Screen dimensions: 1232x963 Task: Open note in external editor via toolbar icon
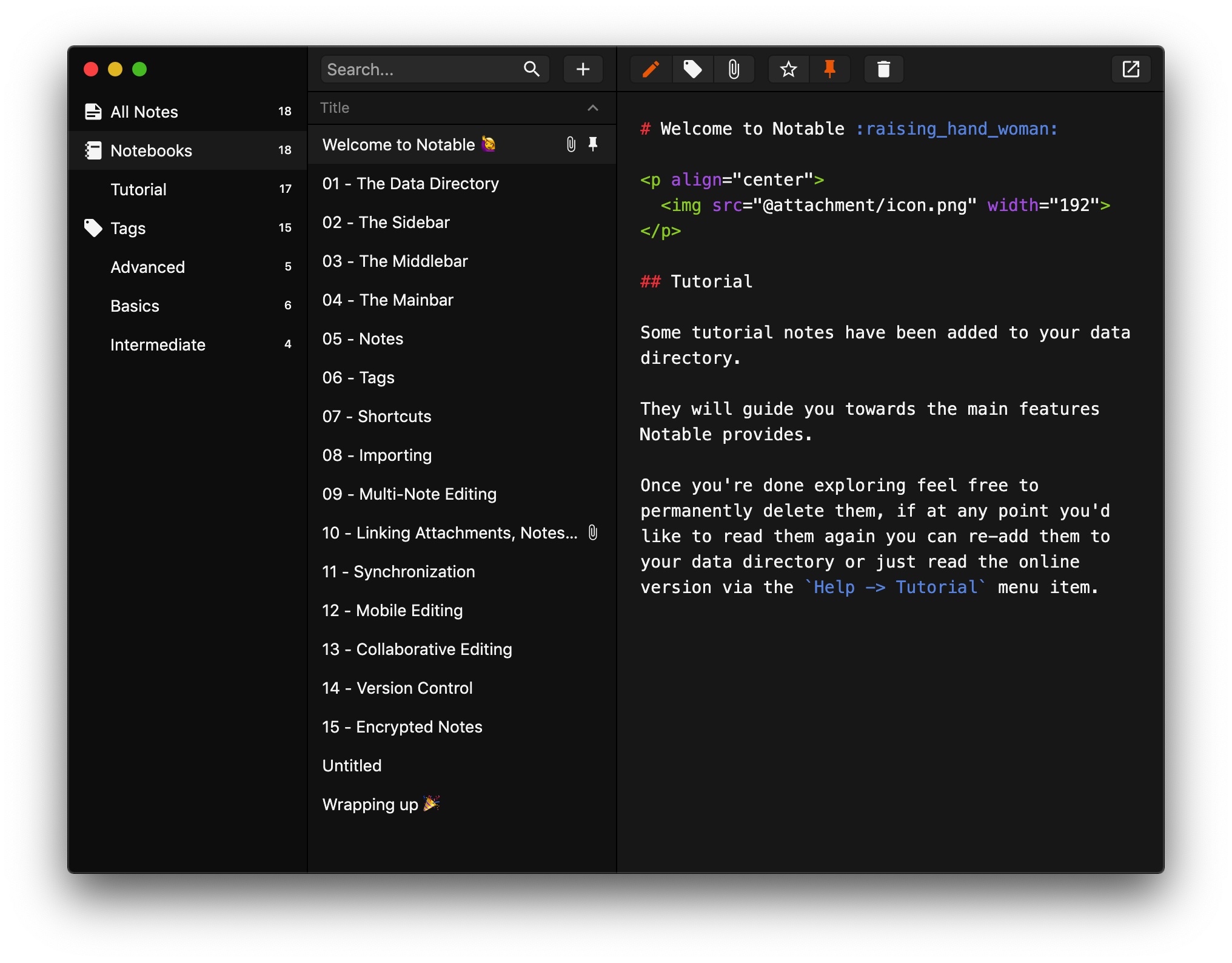pos(1131,69)
